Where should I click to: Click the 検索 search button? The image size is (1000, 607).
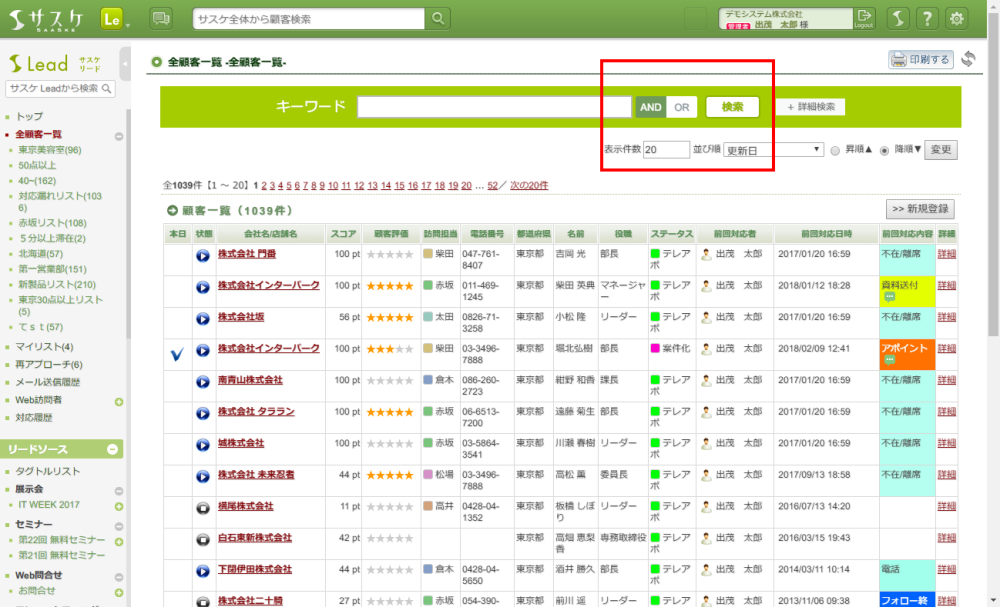tap(732, 107)
